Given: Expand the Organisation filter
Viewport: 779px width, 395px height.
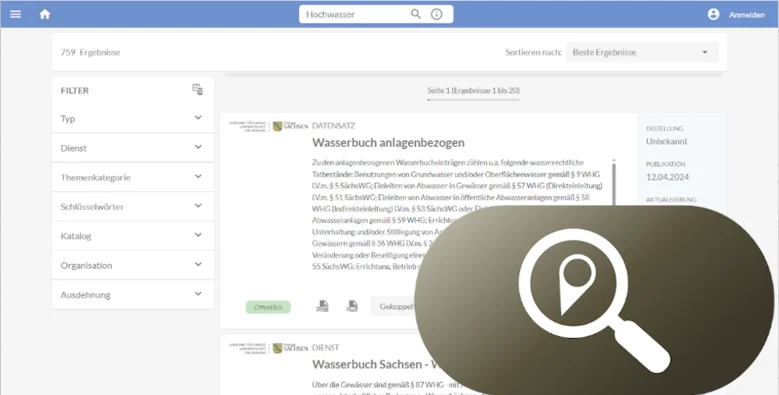Looking at the screenshot, I should point(133,265).
